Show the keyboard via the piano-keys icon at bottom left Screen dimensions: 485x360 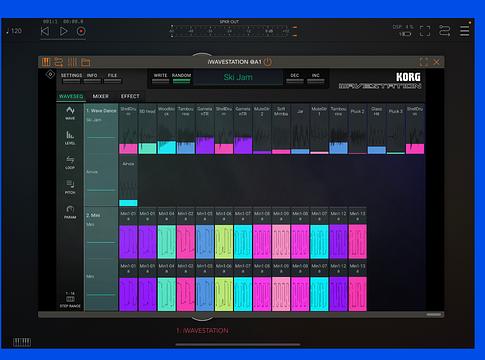pos(22,342)
